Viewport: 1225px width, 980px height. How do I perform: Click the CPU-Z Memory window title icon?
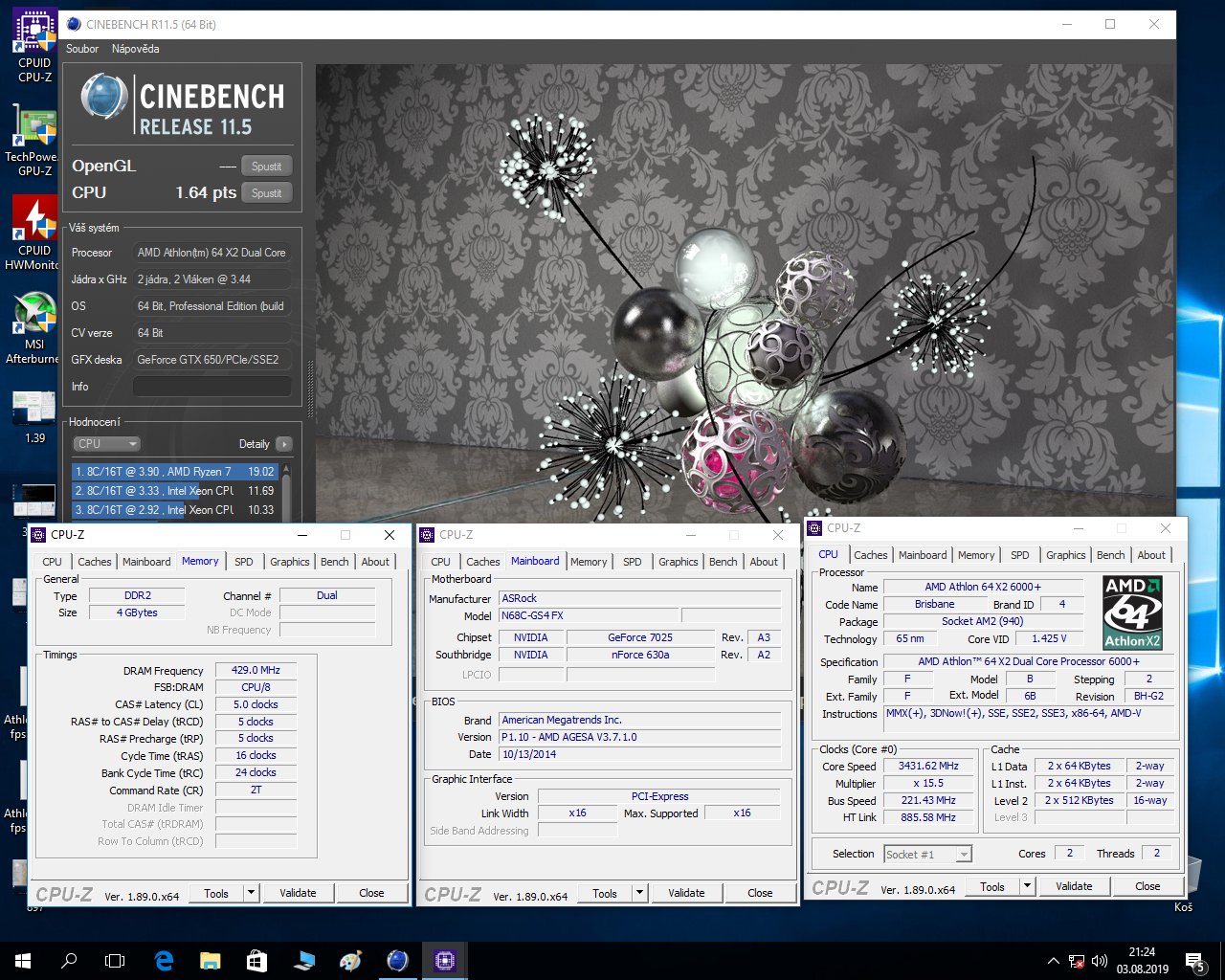point(38,535)
